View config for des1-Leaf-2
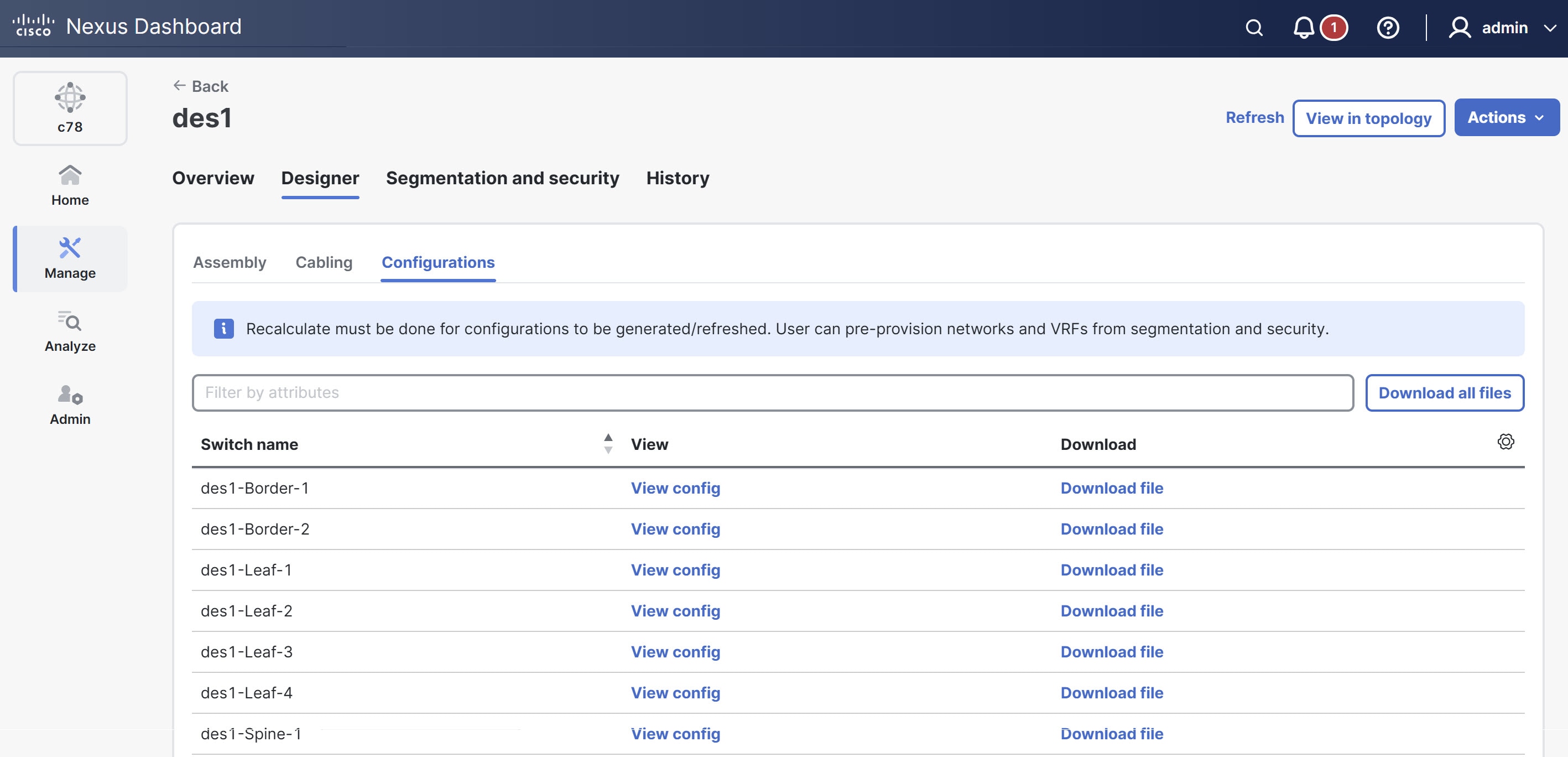The width and height of the screenshot is (1568, 757). [x=675, y=611]
